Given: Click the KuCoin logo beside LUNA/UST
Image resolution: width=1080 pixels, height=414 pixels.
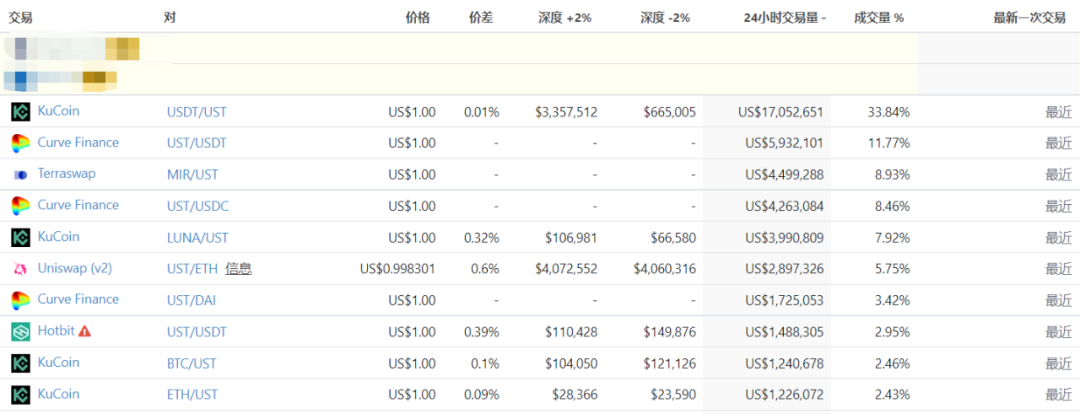Looking at the screenshot, I should [21, 238].
